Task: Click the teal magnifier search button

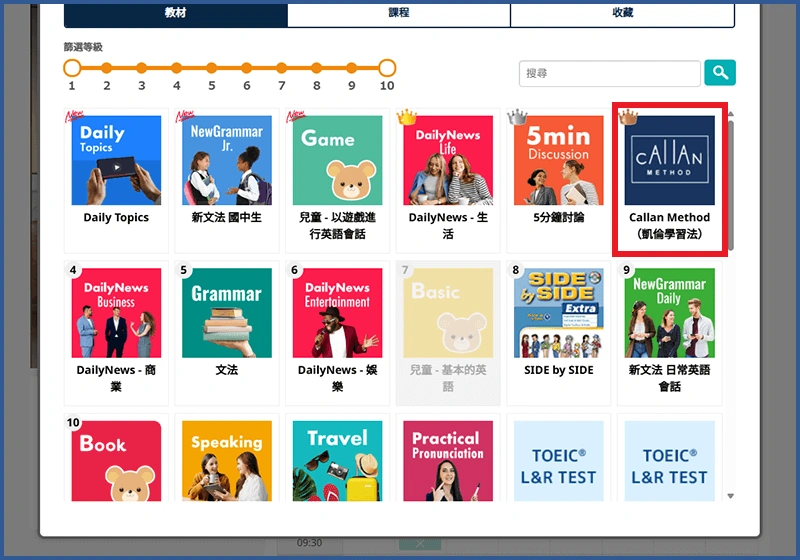Action: tap(720, 73)
